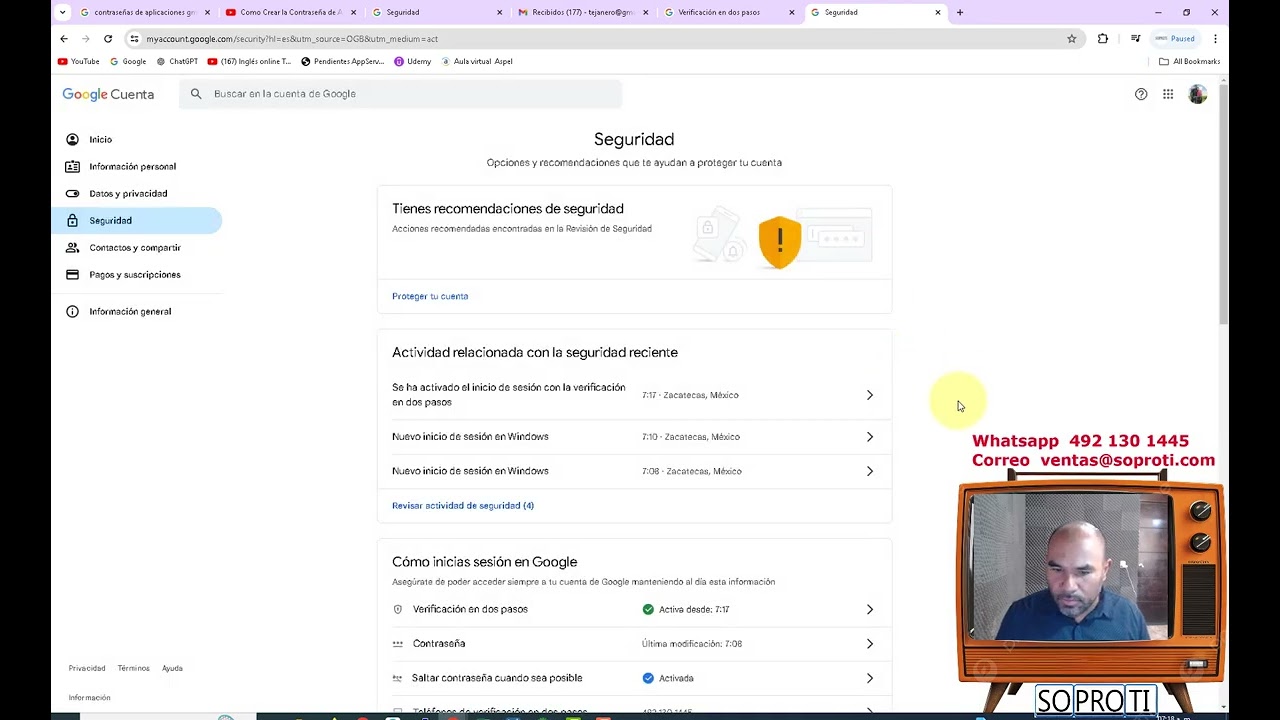Switch to 'Recibidos (177)' Gmail tab
The height and width of the screenshot is (720, 1280).
[x=583, y=13]
